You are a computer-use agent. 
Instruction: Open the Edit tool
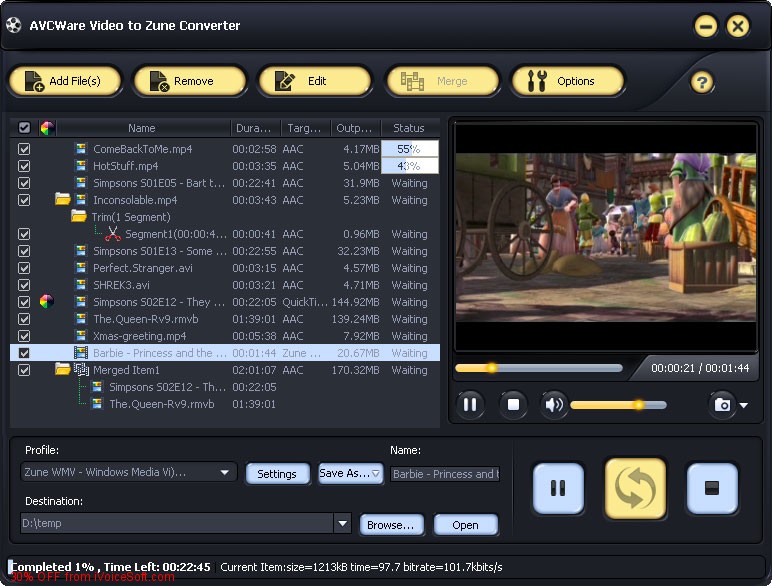tap(315, 81)
